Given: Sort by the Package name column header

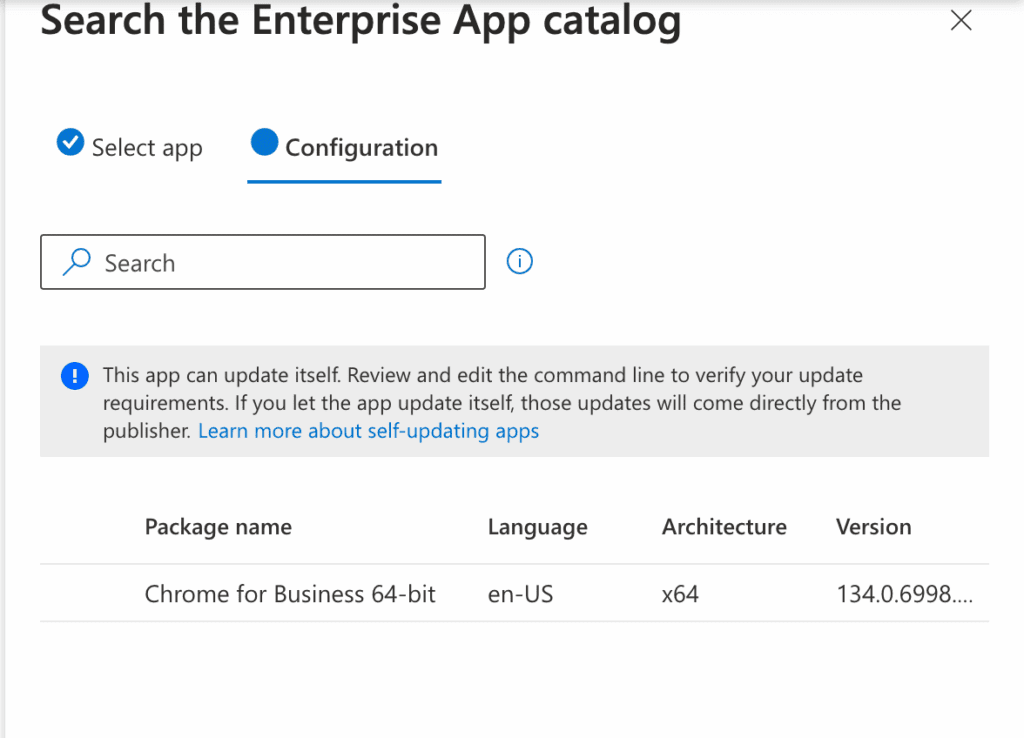Looking at the screenshot, I should pos(218,527).
